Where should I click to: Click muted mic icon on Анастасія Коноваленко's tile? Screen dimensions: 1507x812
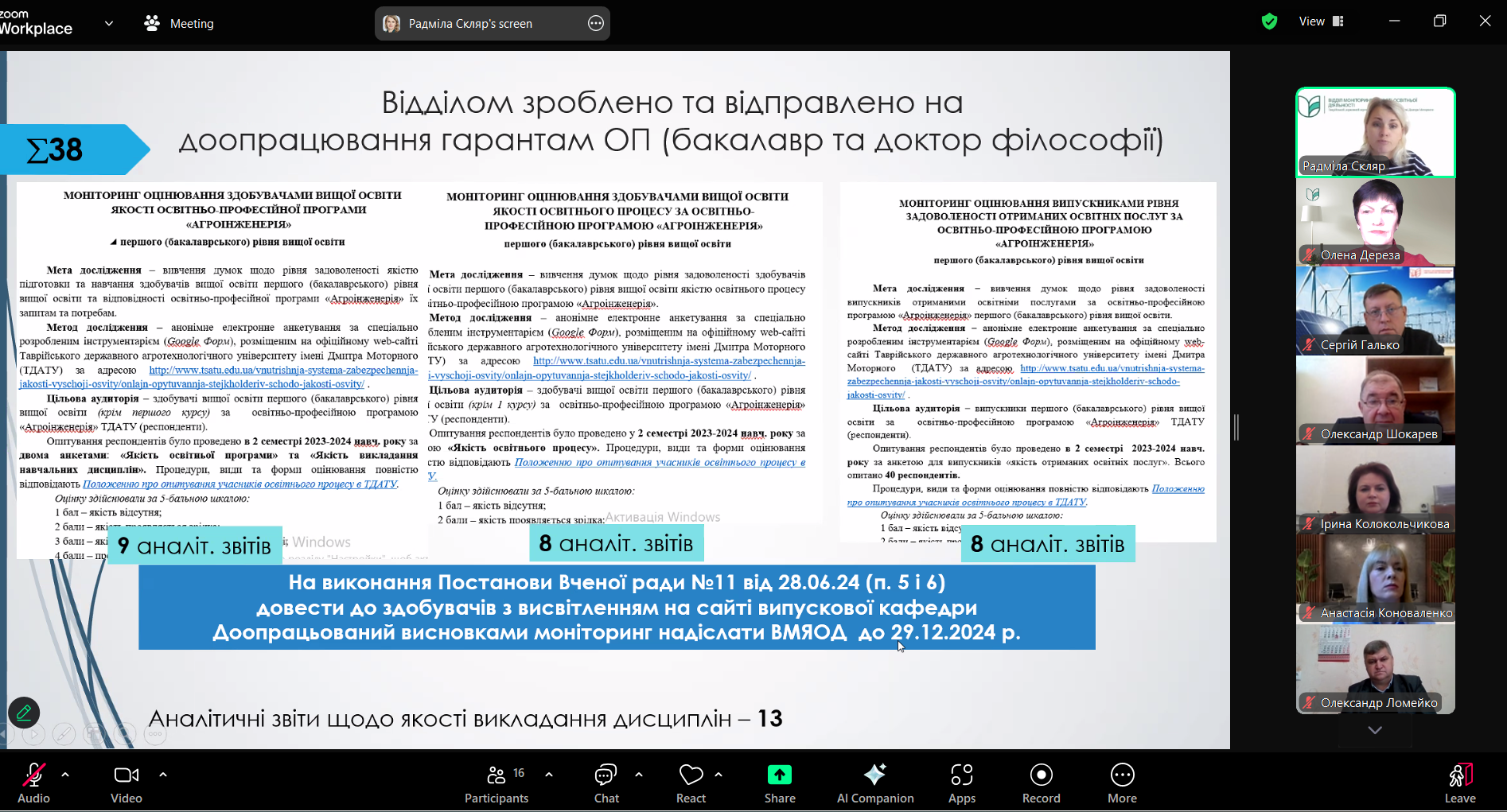coord(1309,613)
